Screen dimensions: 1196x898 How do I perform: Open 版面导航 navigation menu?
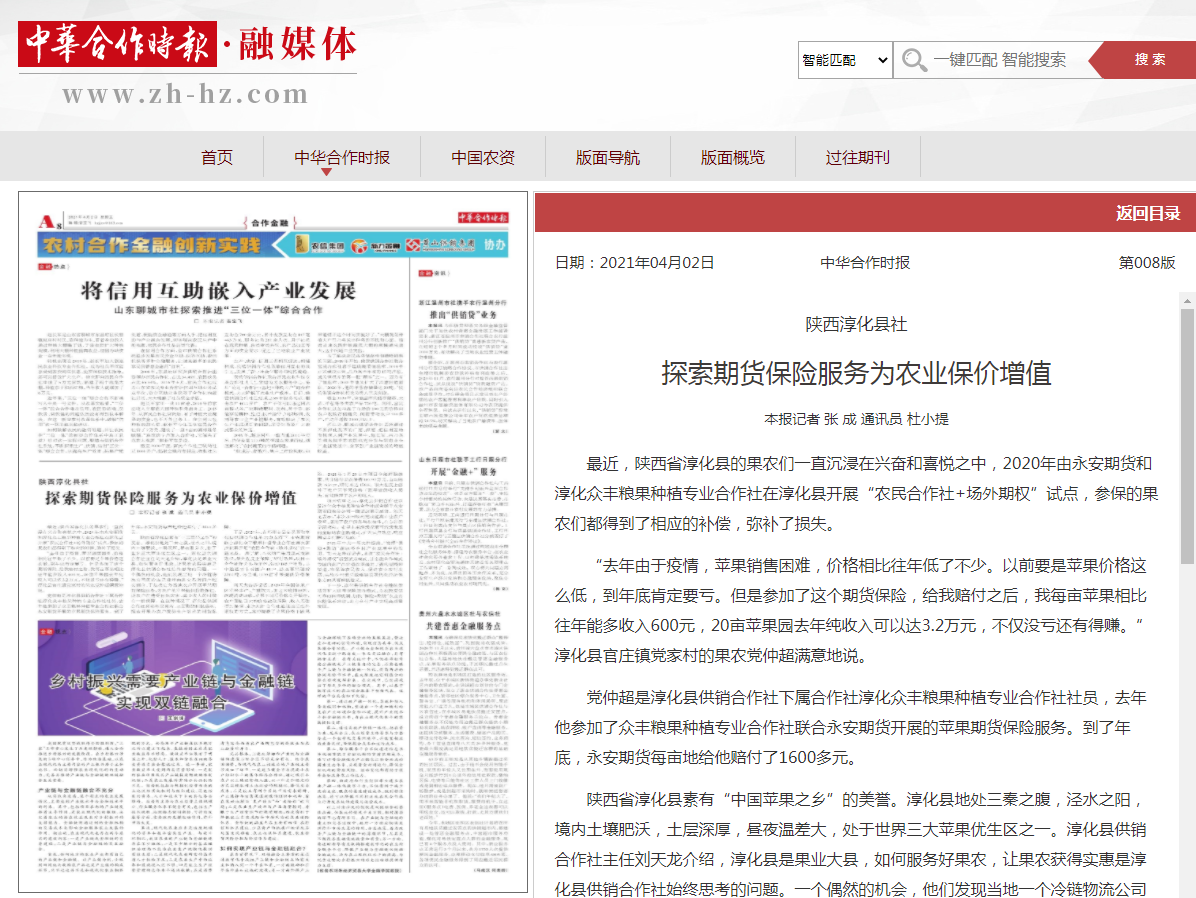click(608, 157)
